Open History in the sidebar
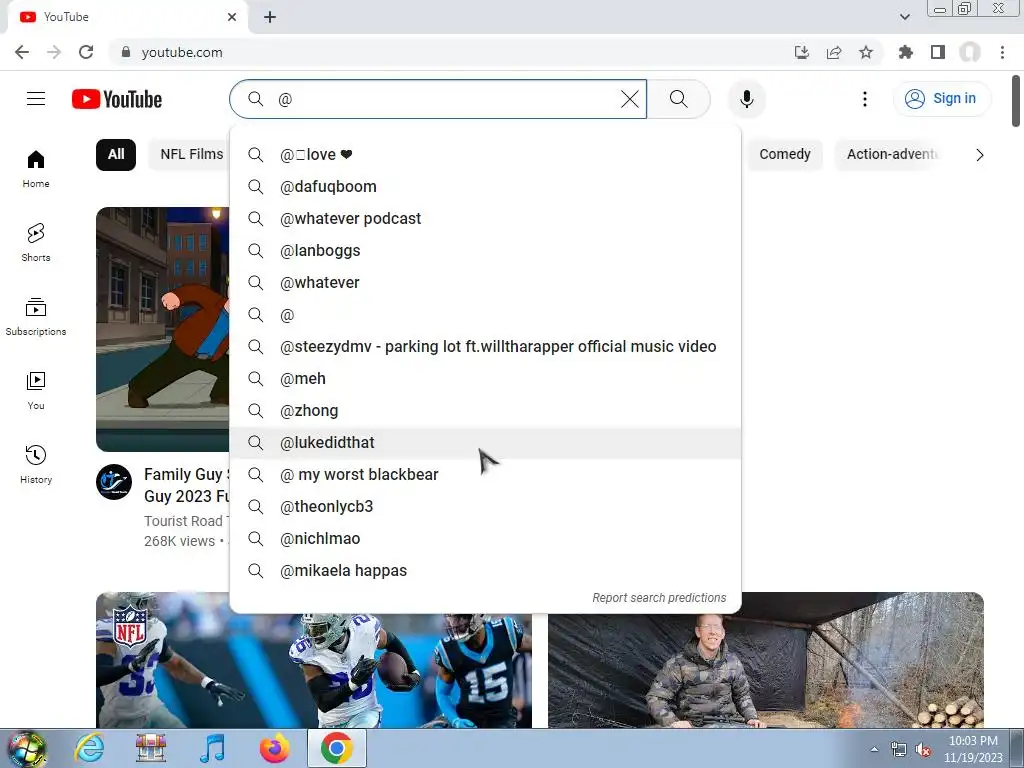The width and height of the screenshot is (1024, 768). pos(36,464)
